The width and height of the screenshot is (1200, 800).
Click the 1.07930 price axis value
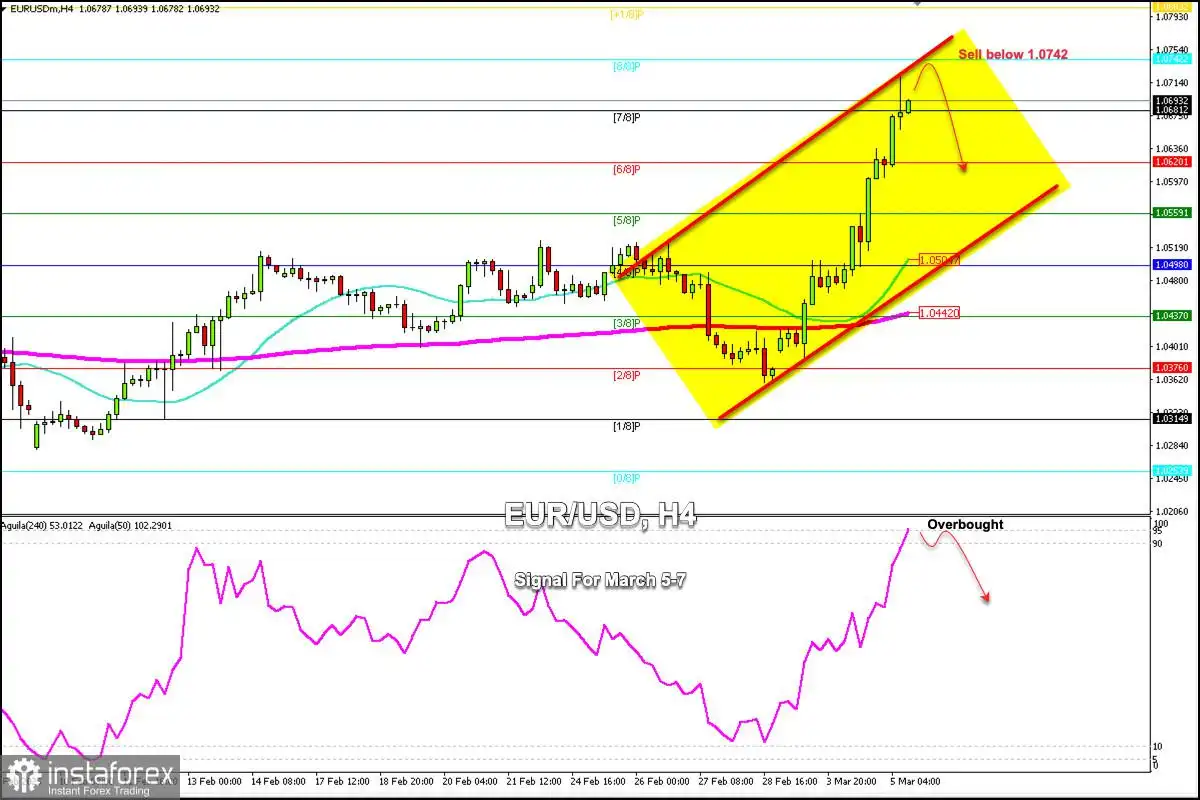tap(1173, 17)
